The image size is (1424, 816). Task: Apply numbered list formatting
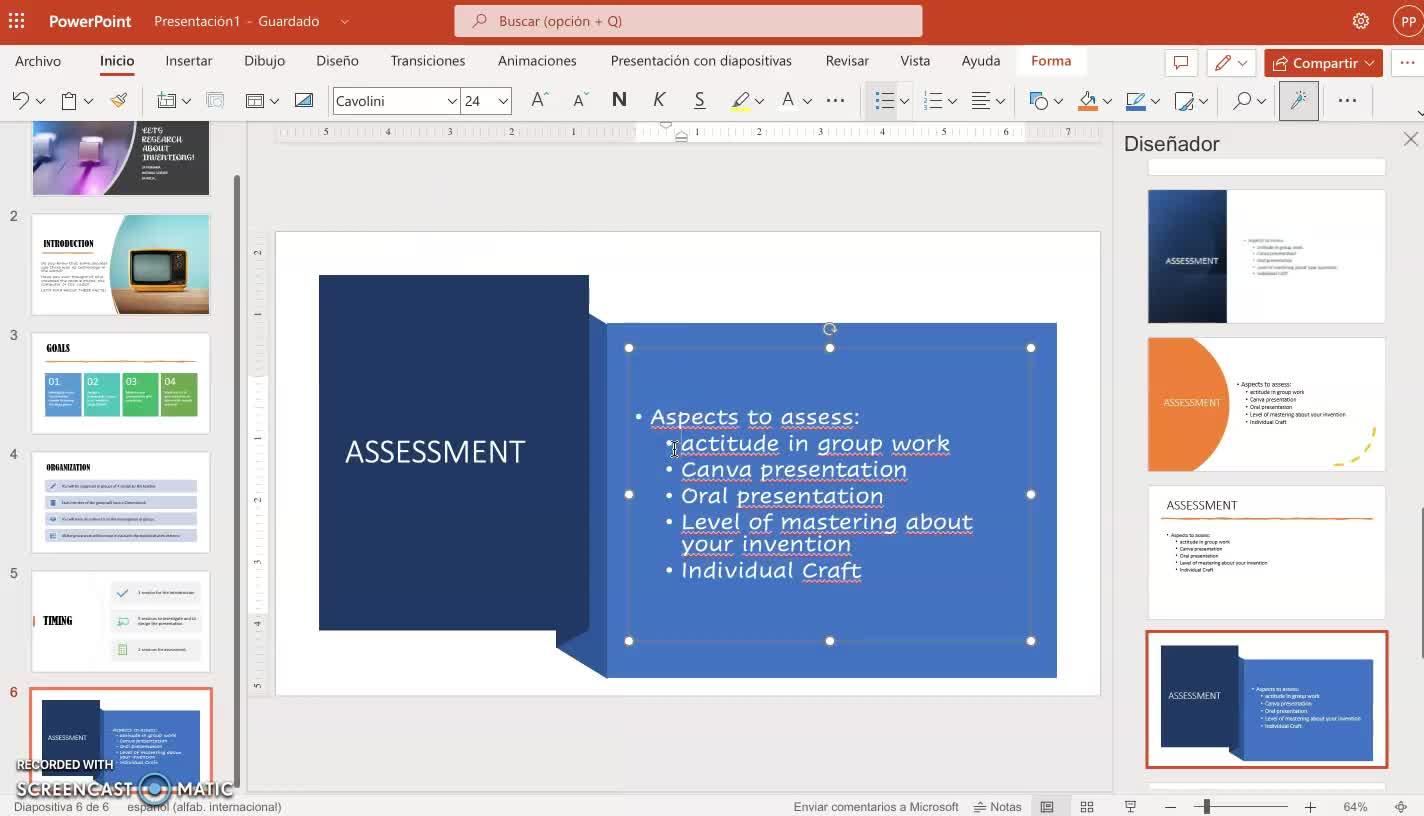pyautogui.click(x=933, y=100)
